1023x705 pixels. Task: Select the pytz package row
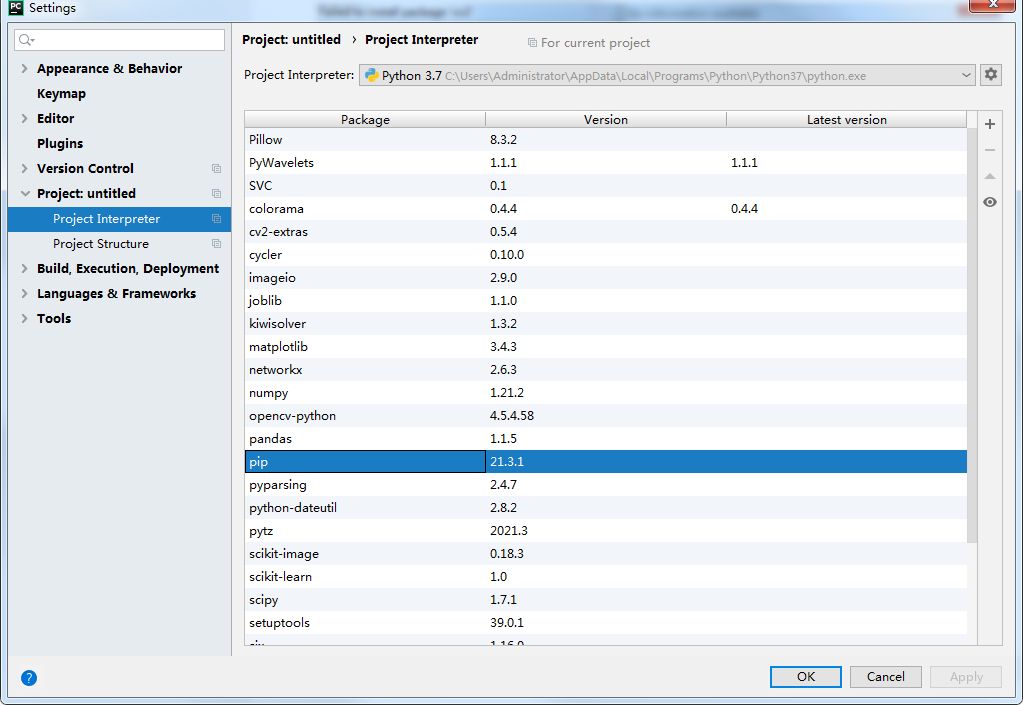pyautogui.click(x=606, y=531)
